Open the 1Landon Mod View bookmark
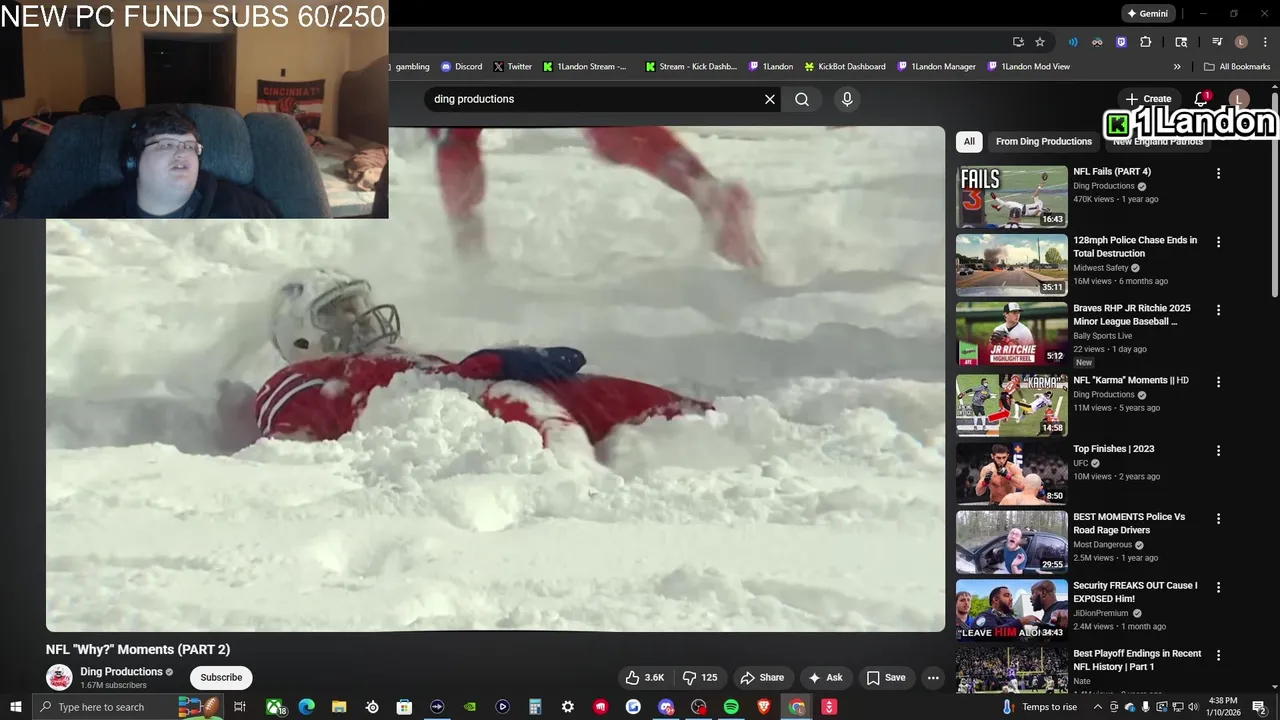The height and width of the screenshot is (720, 1280). point(1028,67)
